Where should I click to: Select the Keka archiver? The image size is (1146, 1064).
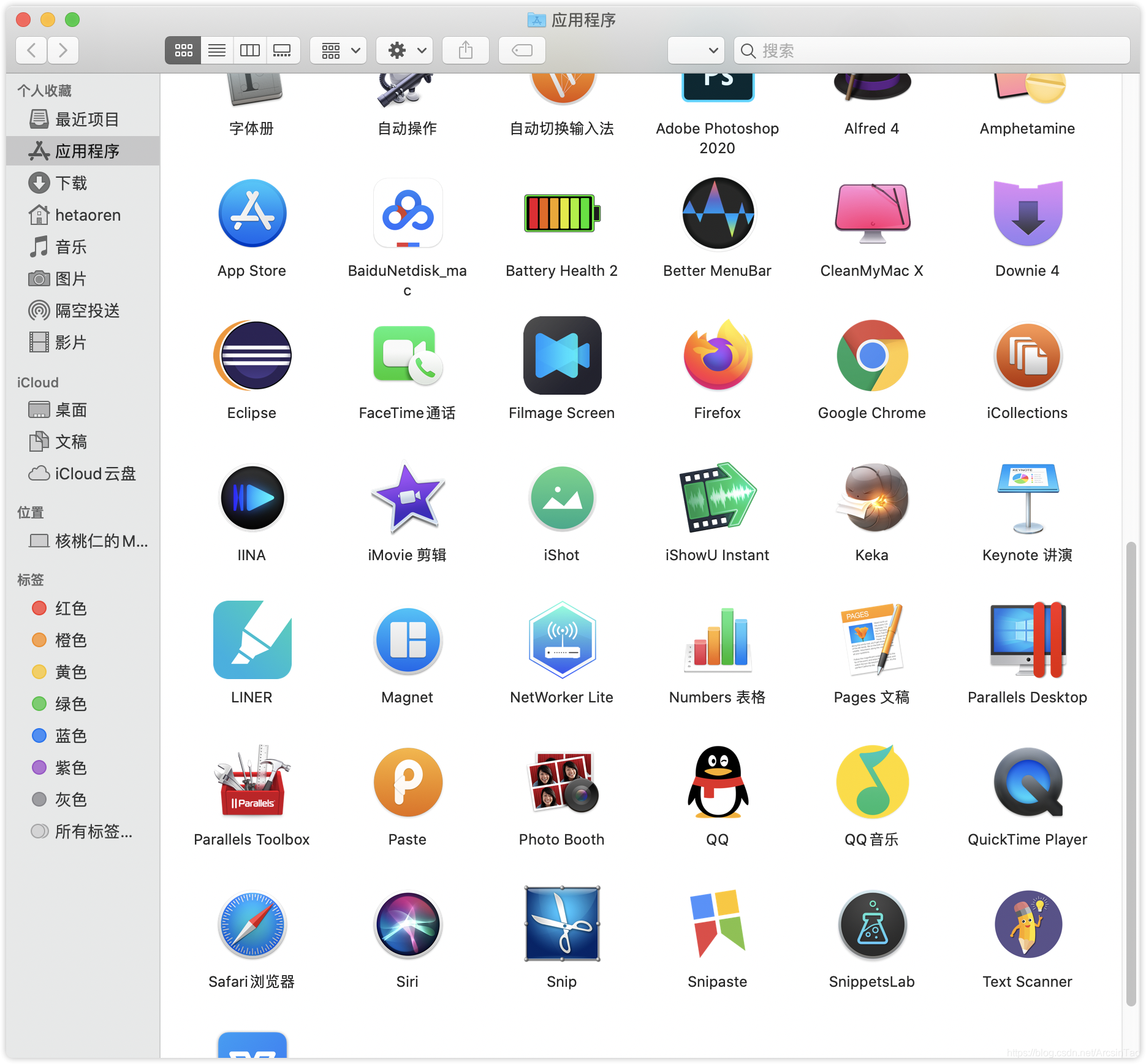coord(872,498)
